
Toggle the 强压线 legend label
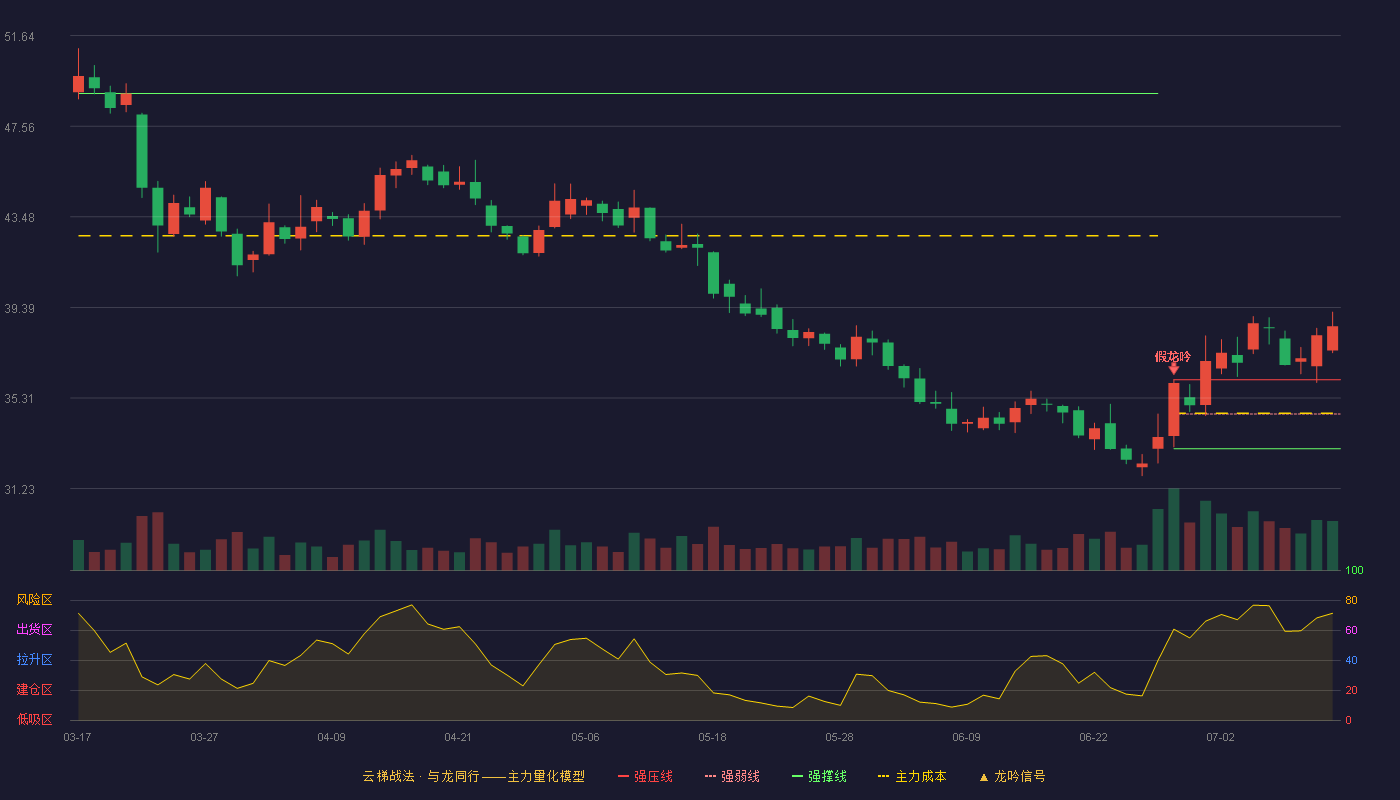[x=653, y=777]
